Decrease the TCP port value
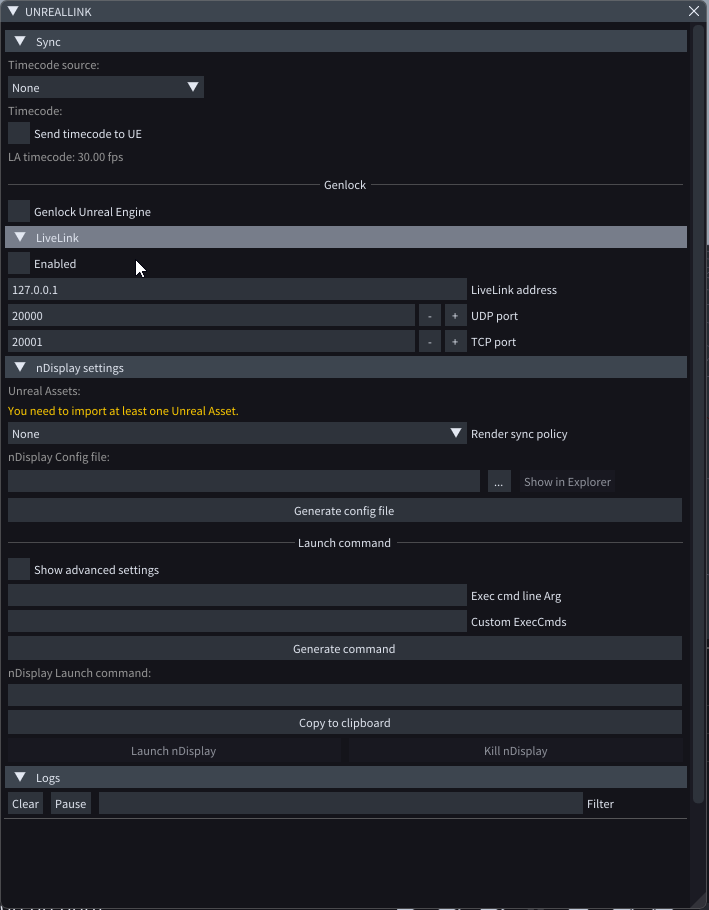Viewport: 709px width, 910px height. (x=429, y=342)
